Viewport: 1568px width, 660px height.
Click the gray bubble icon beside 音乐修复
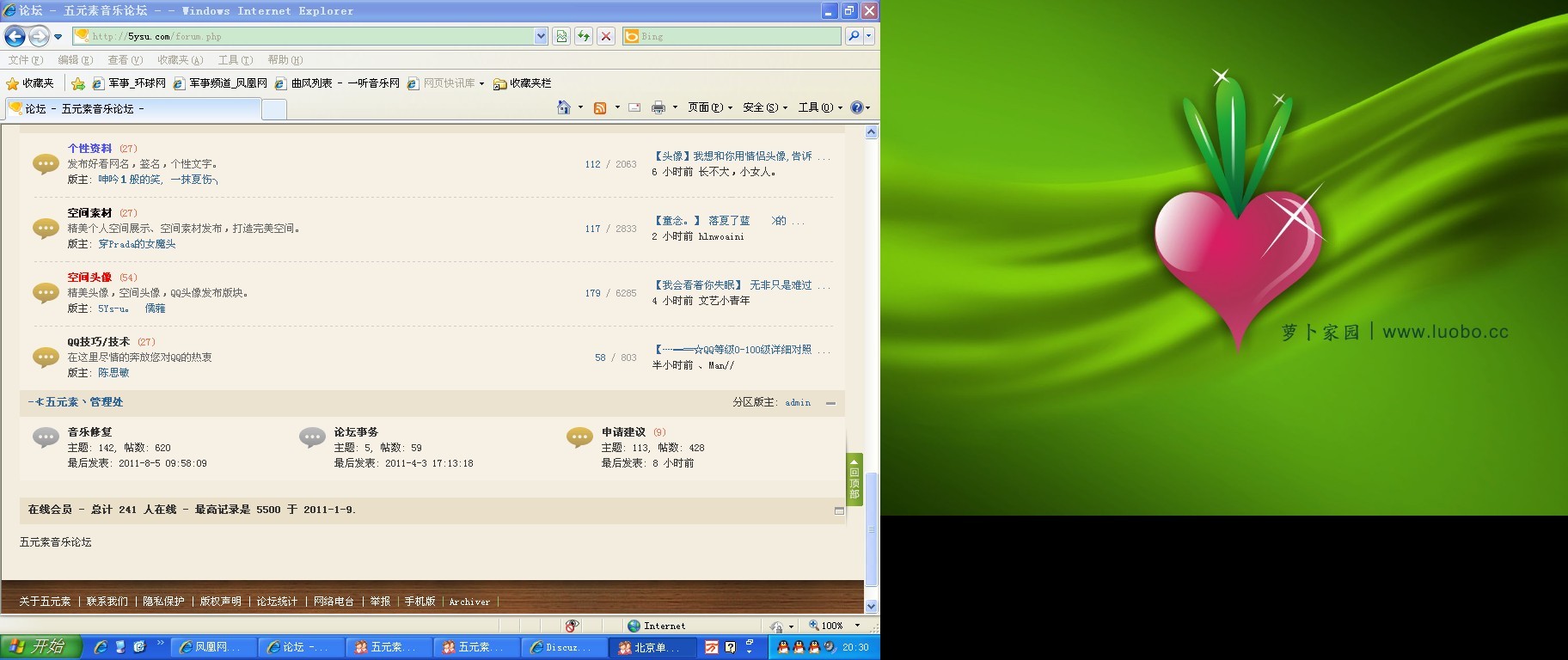[x=46, y=438]
